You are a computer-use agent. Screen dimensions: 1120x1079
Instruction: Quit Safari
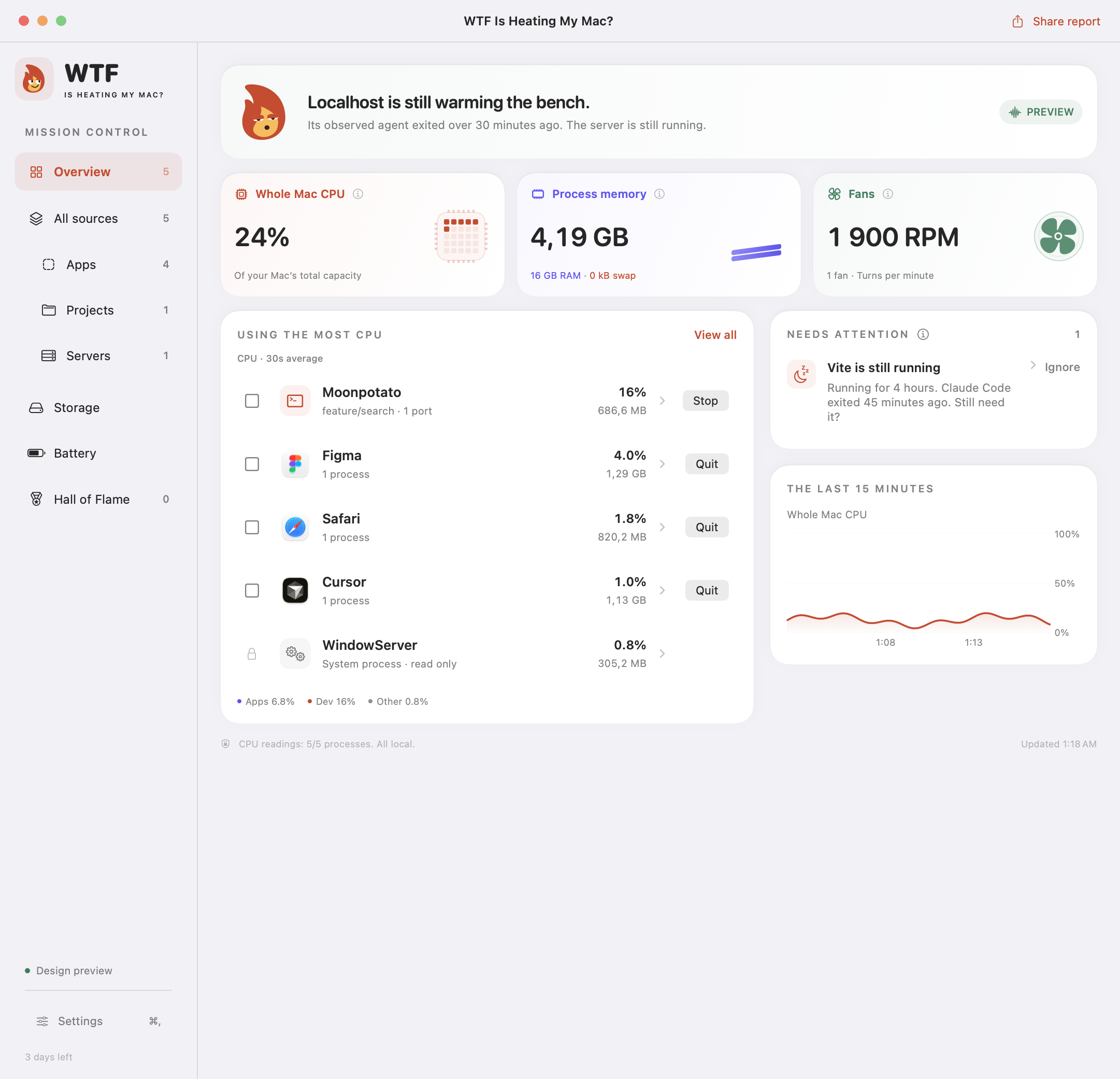706,527
